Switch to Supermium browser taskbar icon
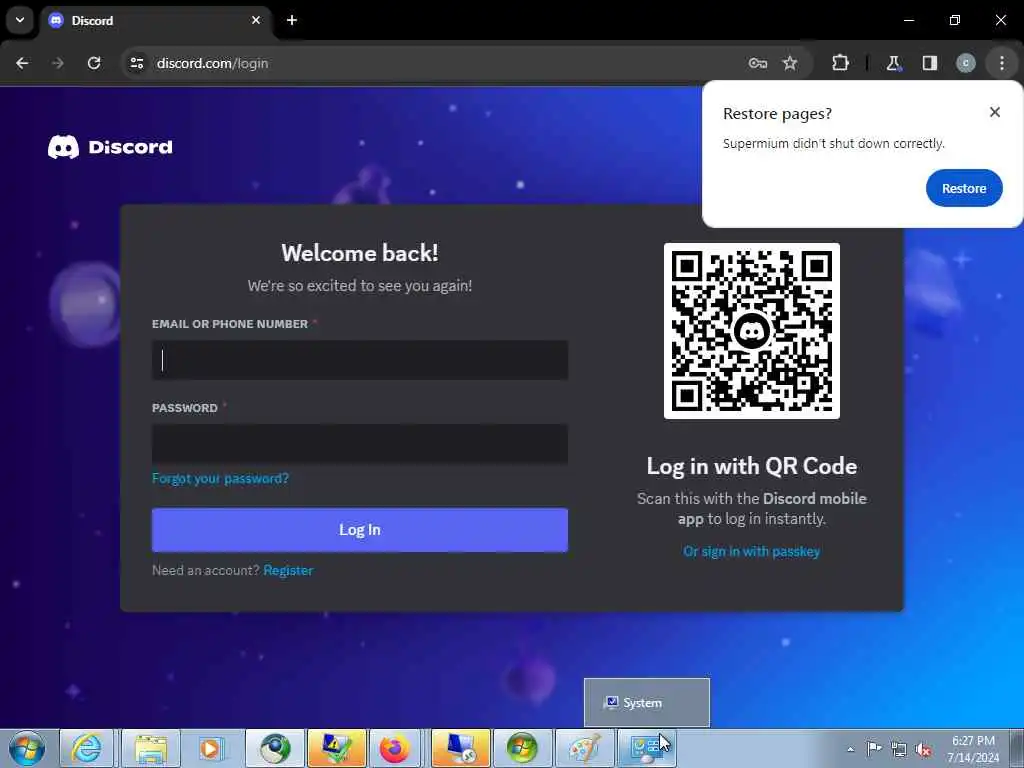Image resolution: width=1024 pixels, height=768 pixels. [x=275, y=748]
